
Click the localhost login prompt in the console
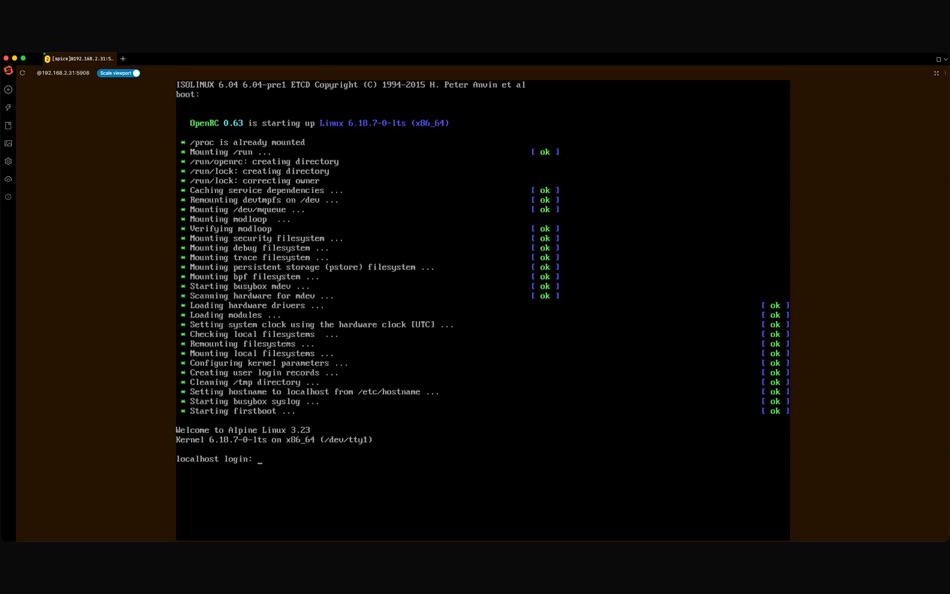click(x=219, y=459)
